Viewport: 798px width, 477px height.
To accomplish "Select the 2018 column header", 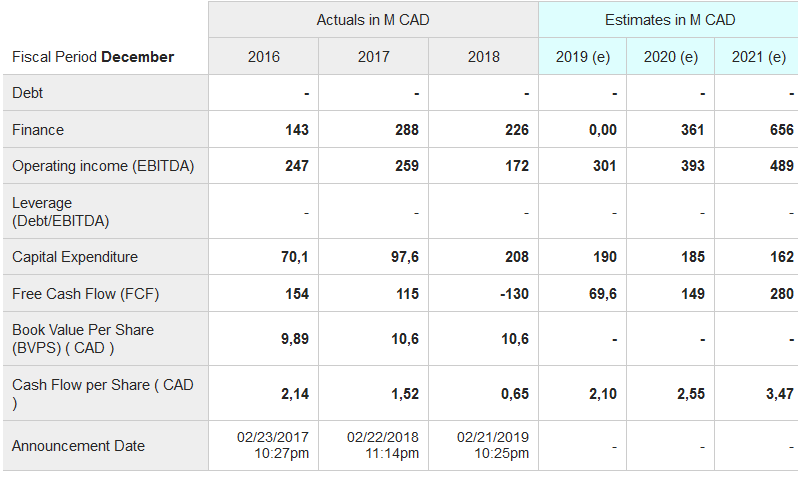I will coord(484,57).
